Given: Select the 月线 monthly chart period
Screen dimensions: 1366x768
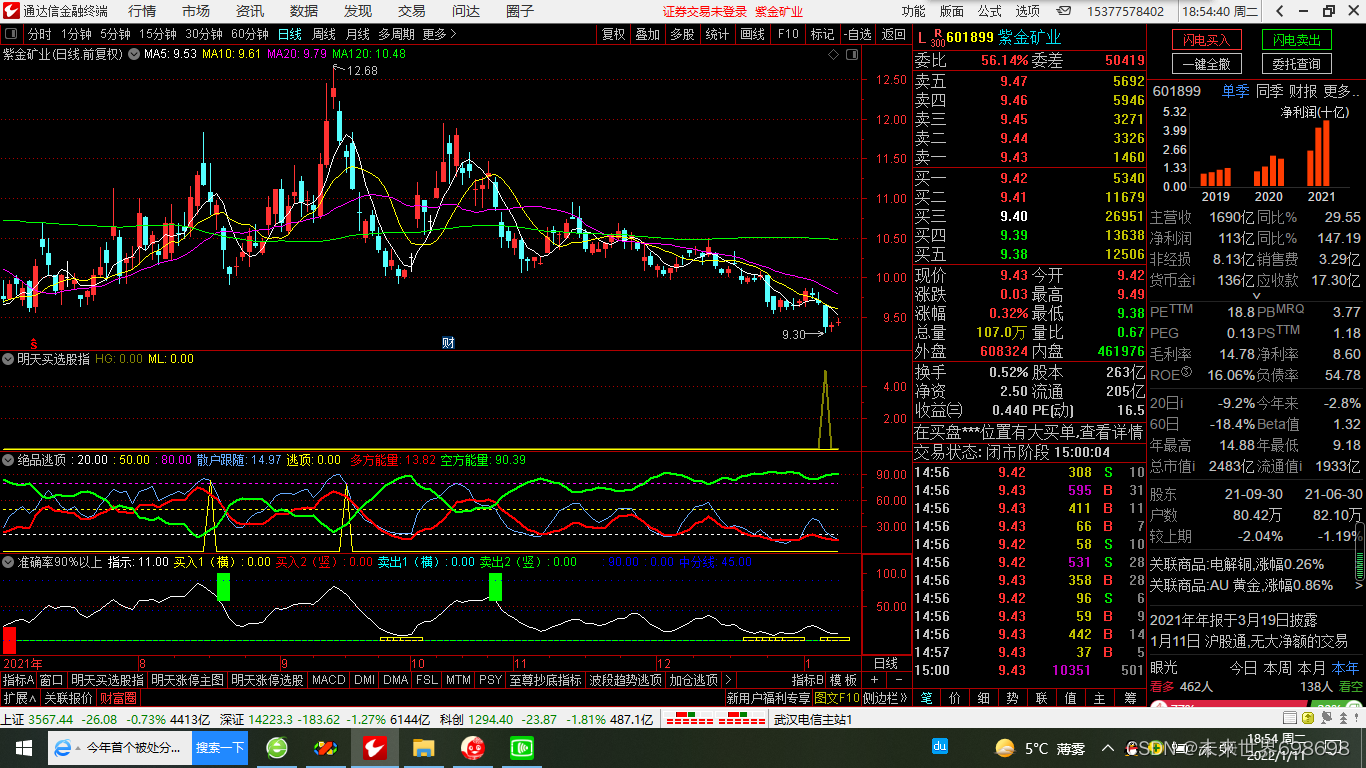Looking at the screenshot, I should tap(358, 34).
